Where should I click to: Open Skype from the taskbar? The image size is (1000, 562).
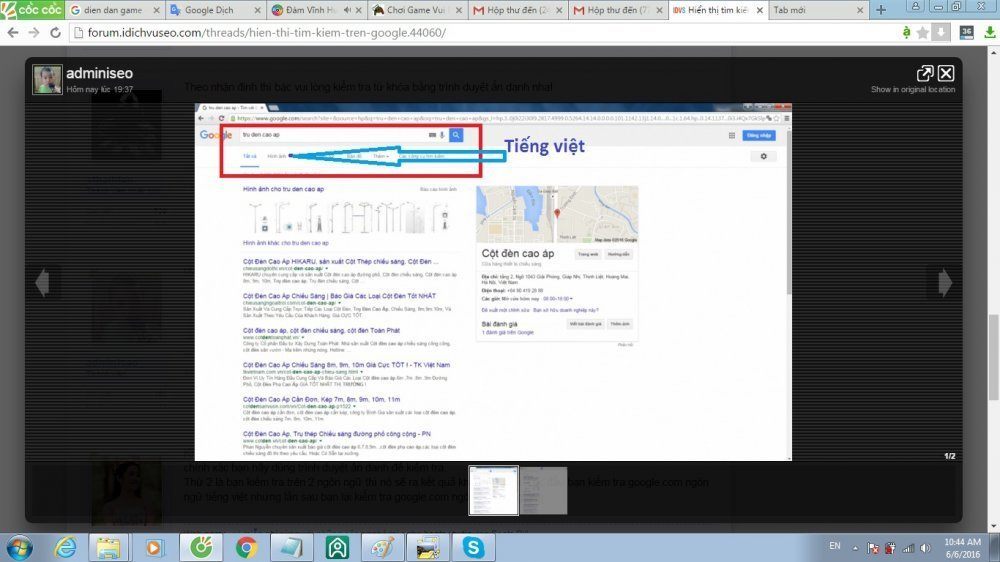473,548
